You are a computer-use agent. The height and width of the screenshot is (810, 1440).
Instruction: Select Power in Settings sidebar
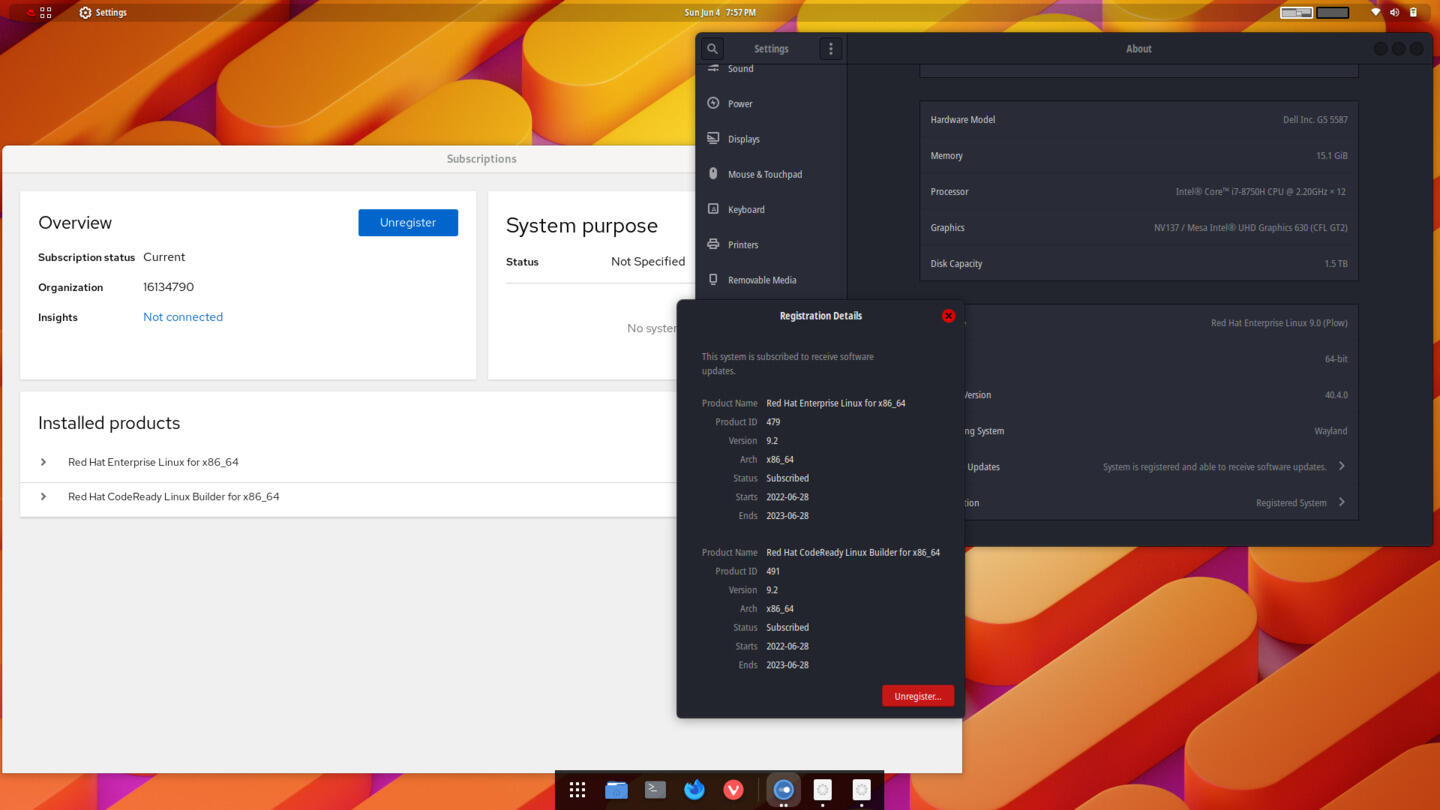(x=771, y=103)
